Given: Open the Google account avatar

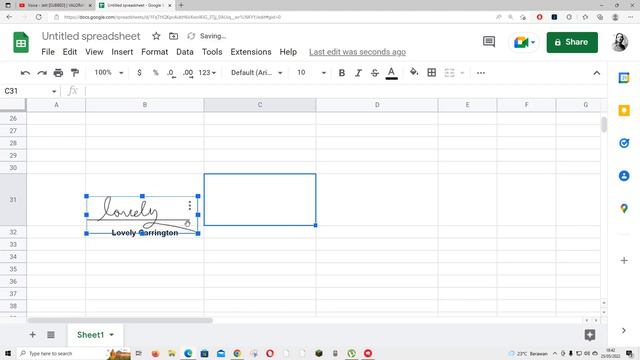Looking at the screenshot, I should click(x=620, y=42).
